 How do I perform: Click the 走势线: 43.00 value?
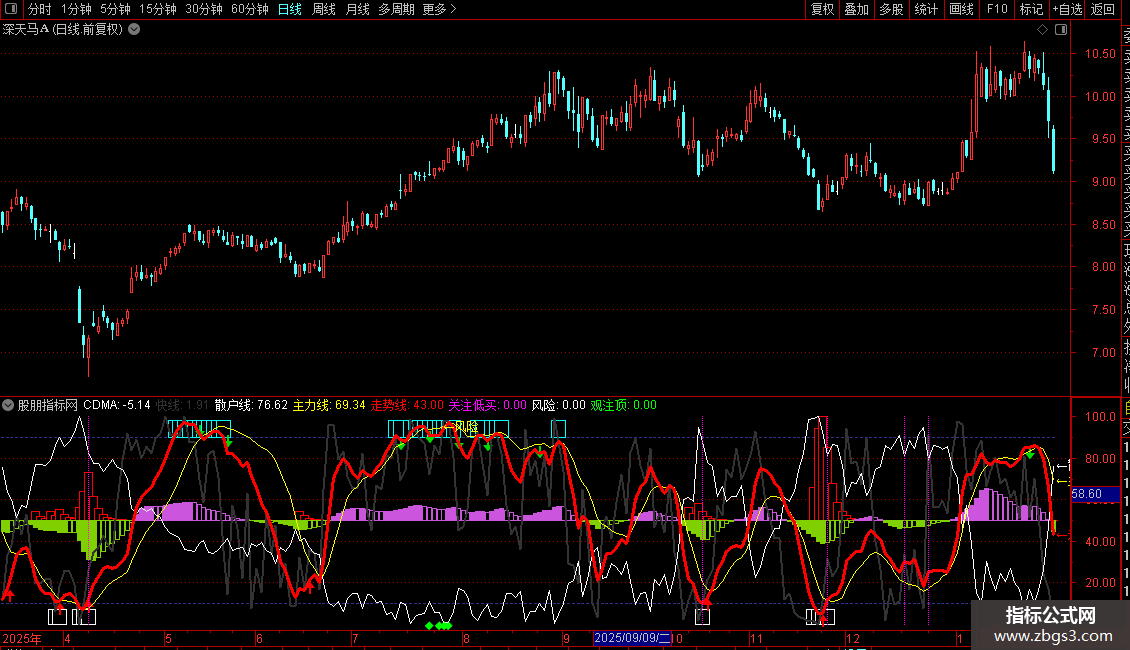407,405
